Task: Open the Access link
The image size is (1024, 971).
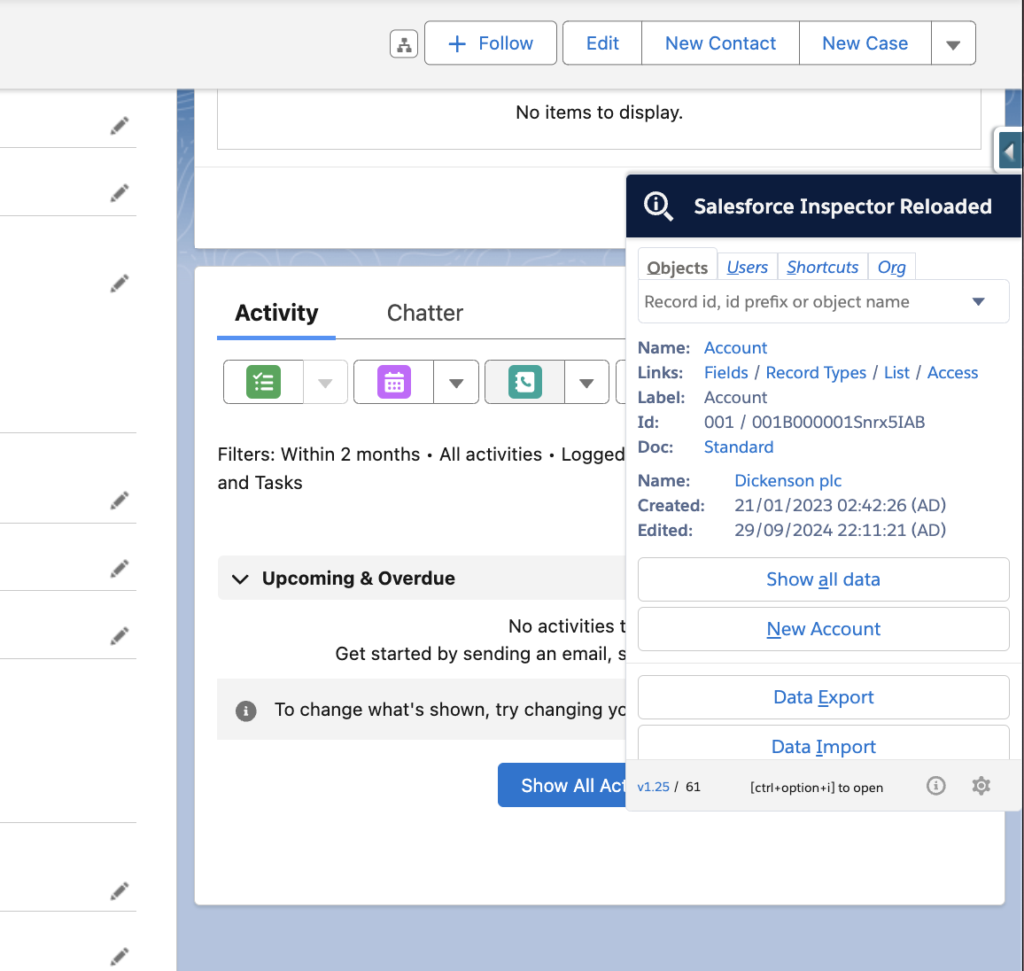Action: click(952, 373)
